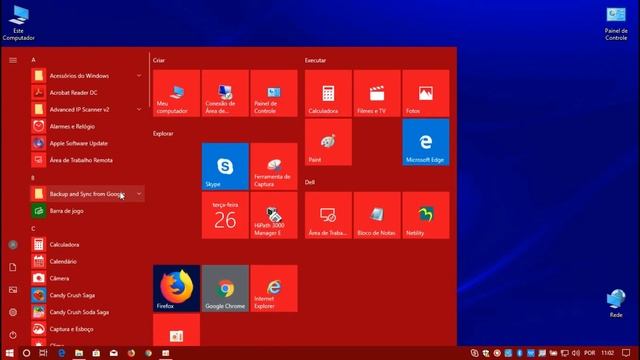Open the Conexão de Área de trabalho tile

(225, 93)
